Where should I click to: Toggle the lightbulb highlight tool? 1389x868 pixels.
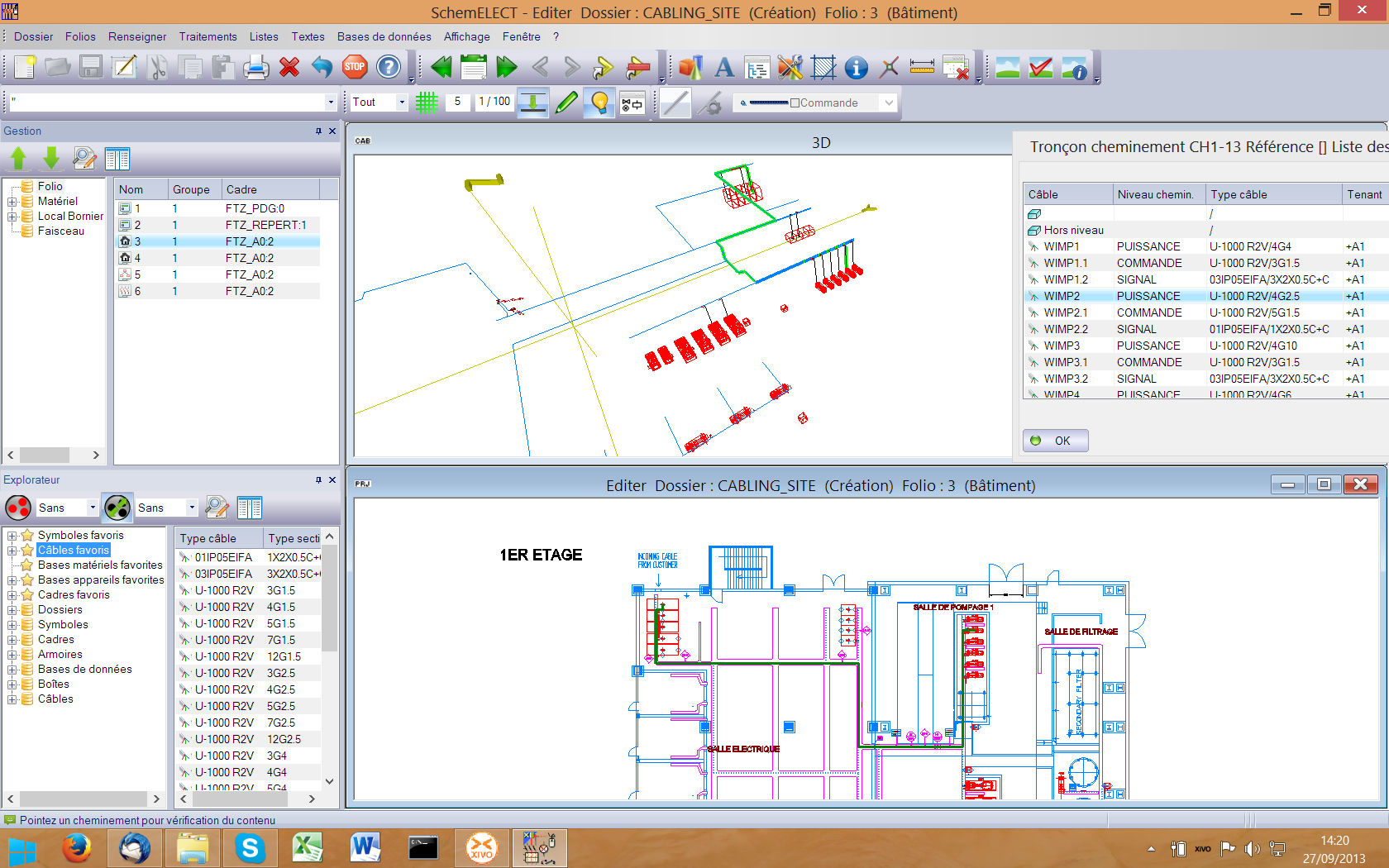click(599, 102)
